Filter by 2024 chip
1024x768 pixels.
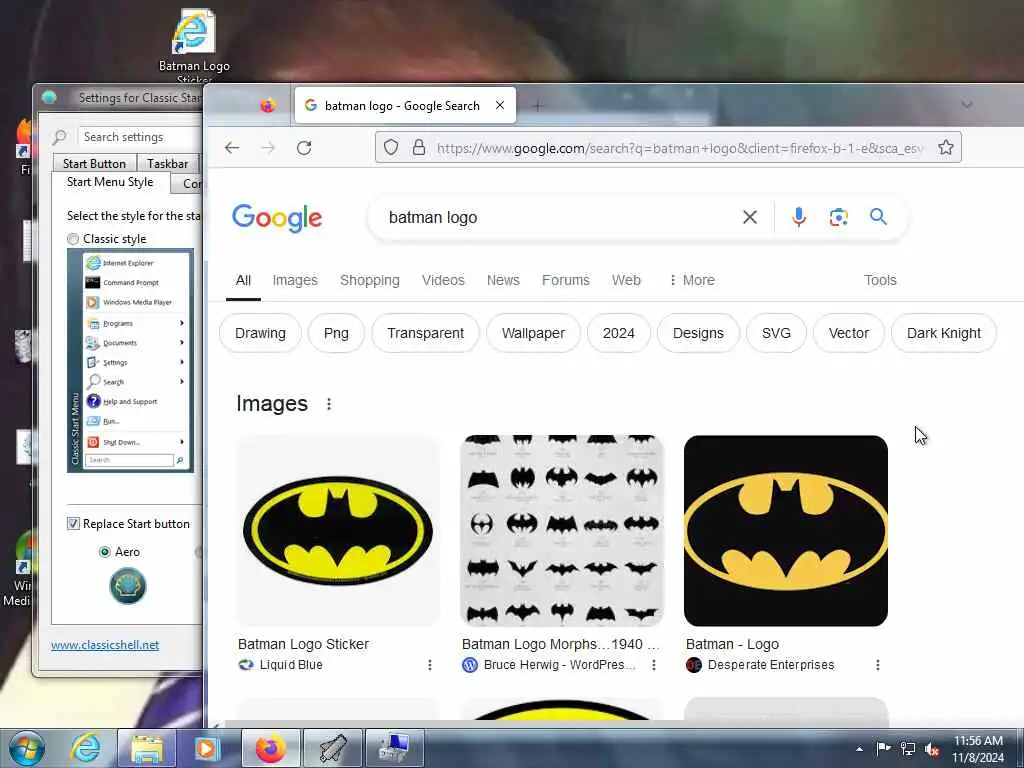coord(618,333)
